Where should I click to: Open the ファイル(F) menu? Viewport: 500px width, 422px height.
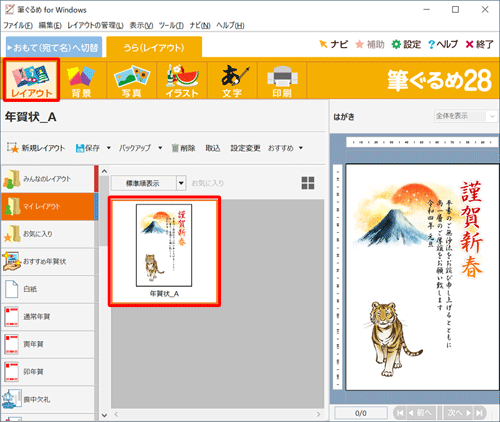coord(18,25)
